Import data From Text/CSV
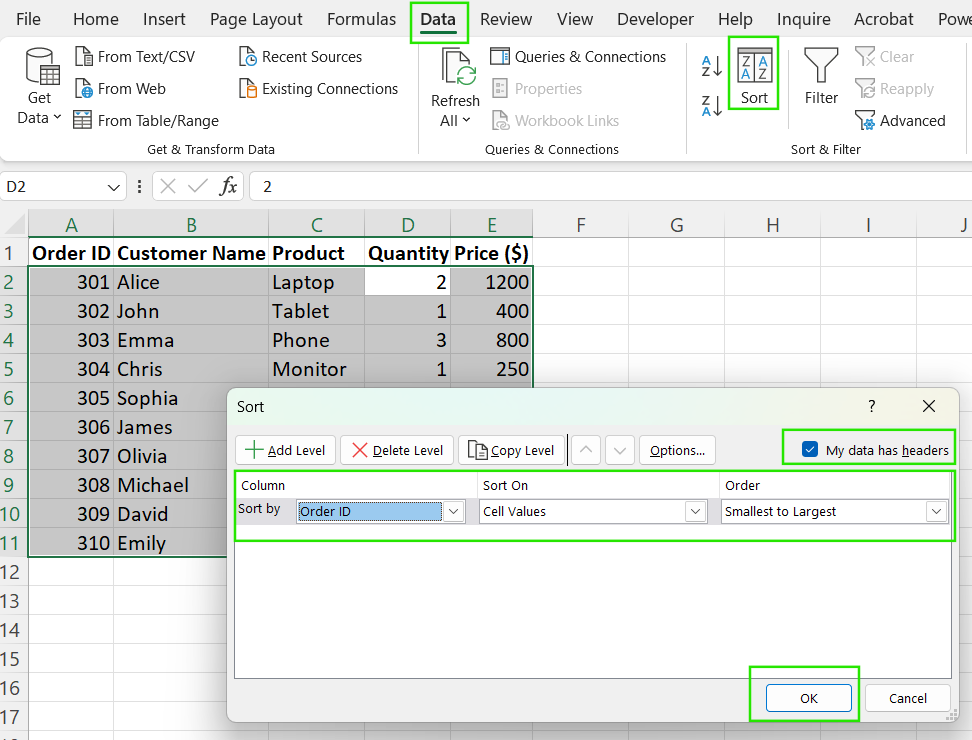Screen dimensions: 972x740 (135, 56)
